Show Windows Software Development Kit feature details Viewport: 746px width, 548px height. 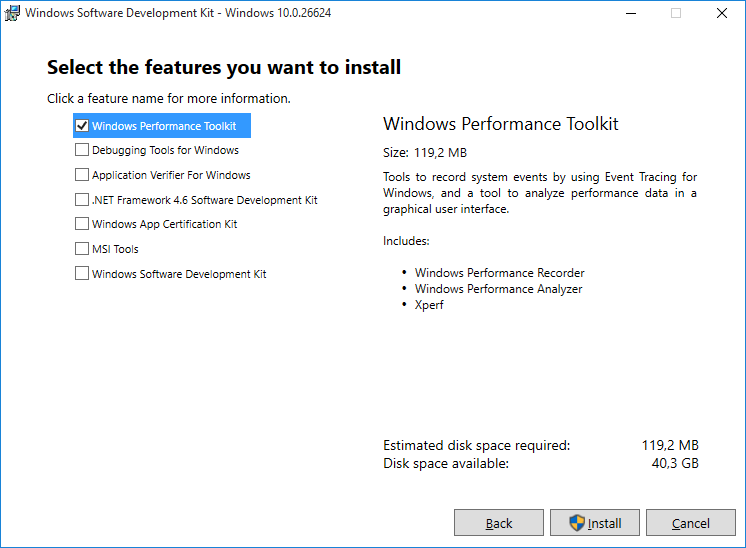pos(179,274)
